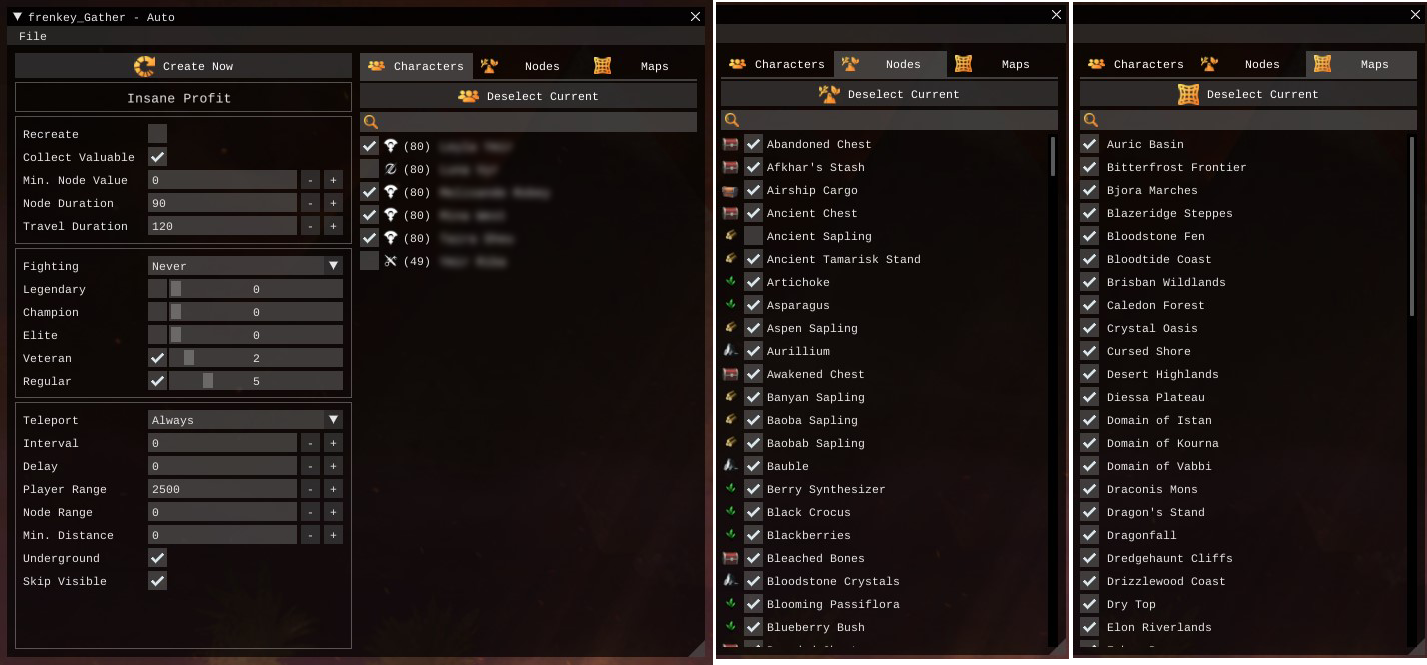The image size is (1427, 665).
Task: Increment Node Duration with the plus button
Action: (x=334, y=203)
